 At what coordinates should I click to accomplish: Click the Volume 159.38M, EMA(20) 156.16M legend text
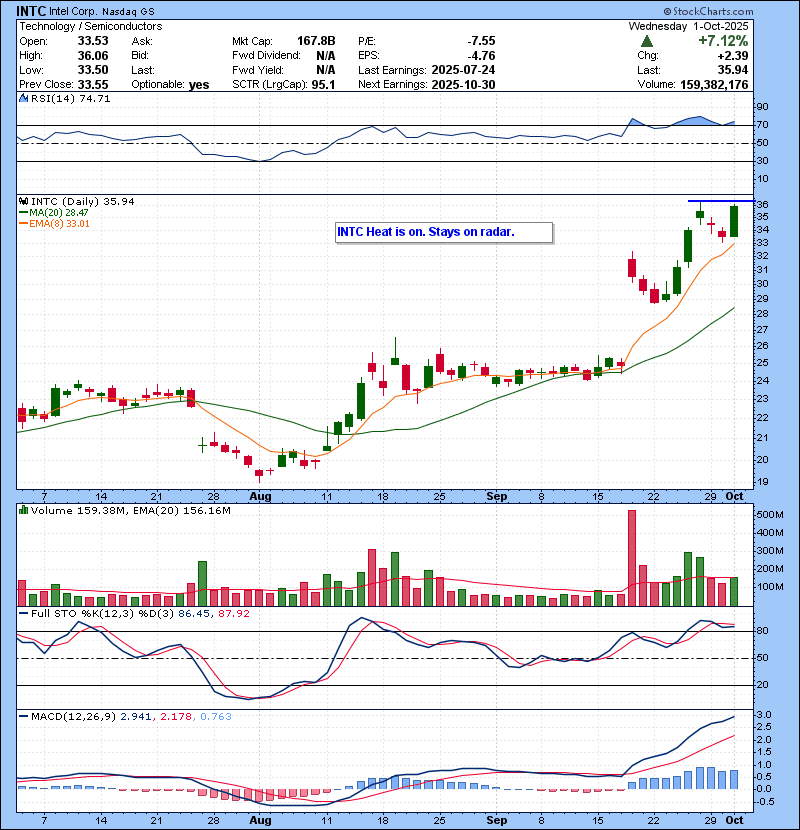coord(131,510)
